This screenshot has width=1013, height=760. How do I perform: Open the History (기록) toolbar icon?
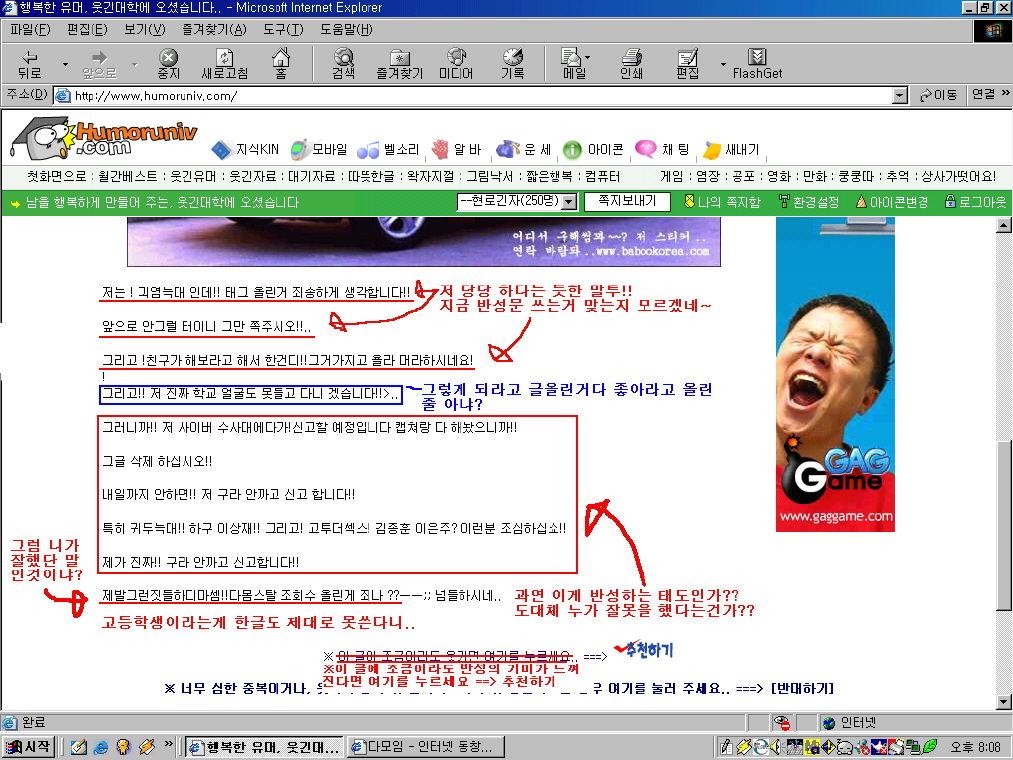512,64
